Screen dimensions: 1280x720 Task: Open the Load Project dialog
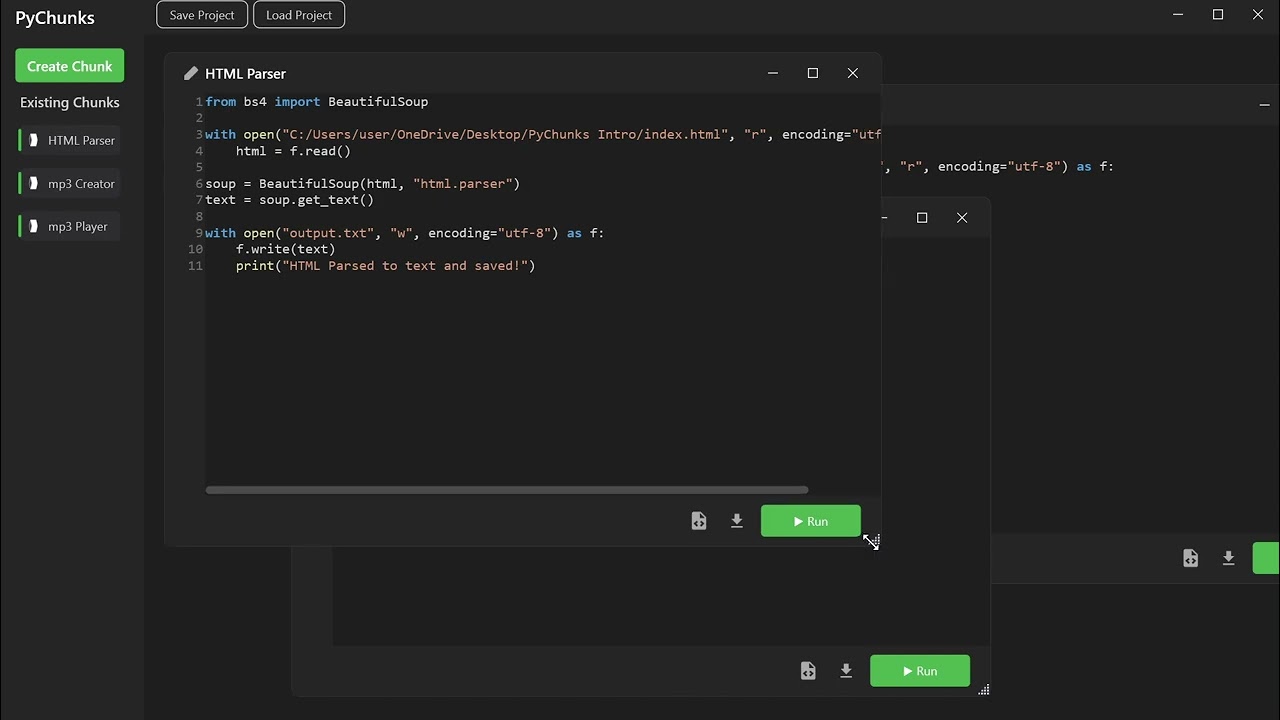point(299,15)
